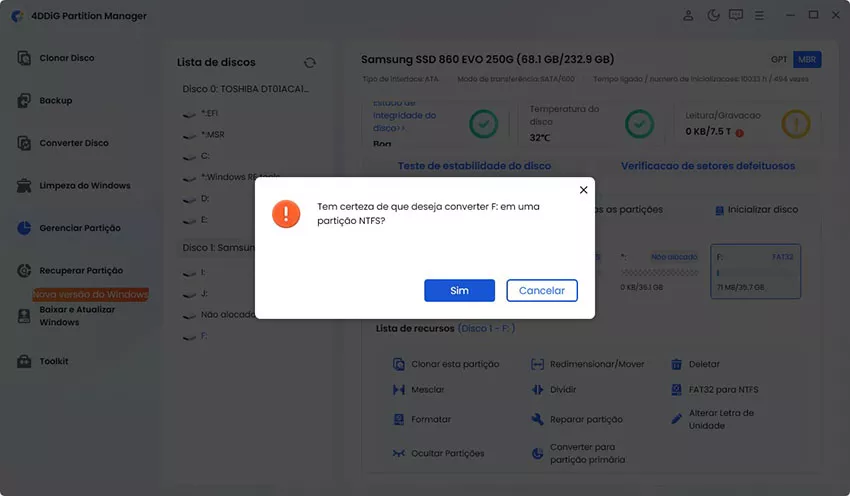This screenshot has height=496, width=850.
Task: Open Clonar Disco in the sidebar
Action: click(67, 58)
